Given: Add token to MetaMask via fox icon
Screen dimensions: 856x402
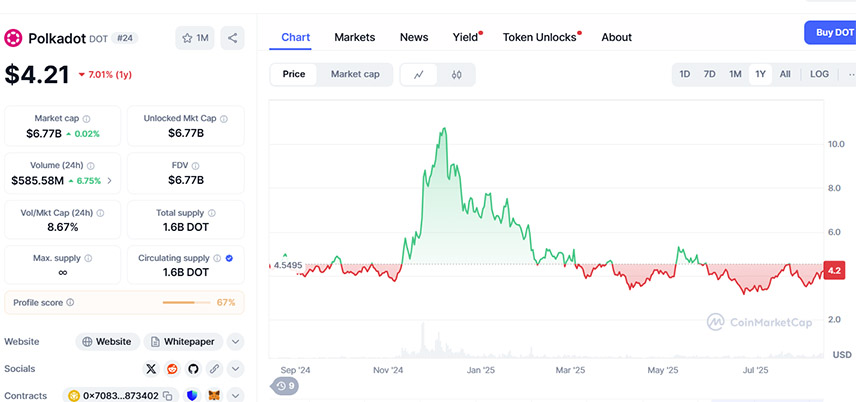Looking at the screenshot, I should tap(215, 395).
